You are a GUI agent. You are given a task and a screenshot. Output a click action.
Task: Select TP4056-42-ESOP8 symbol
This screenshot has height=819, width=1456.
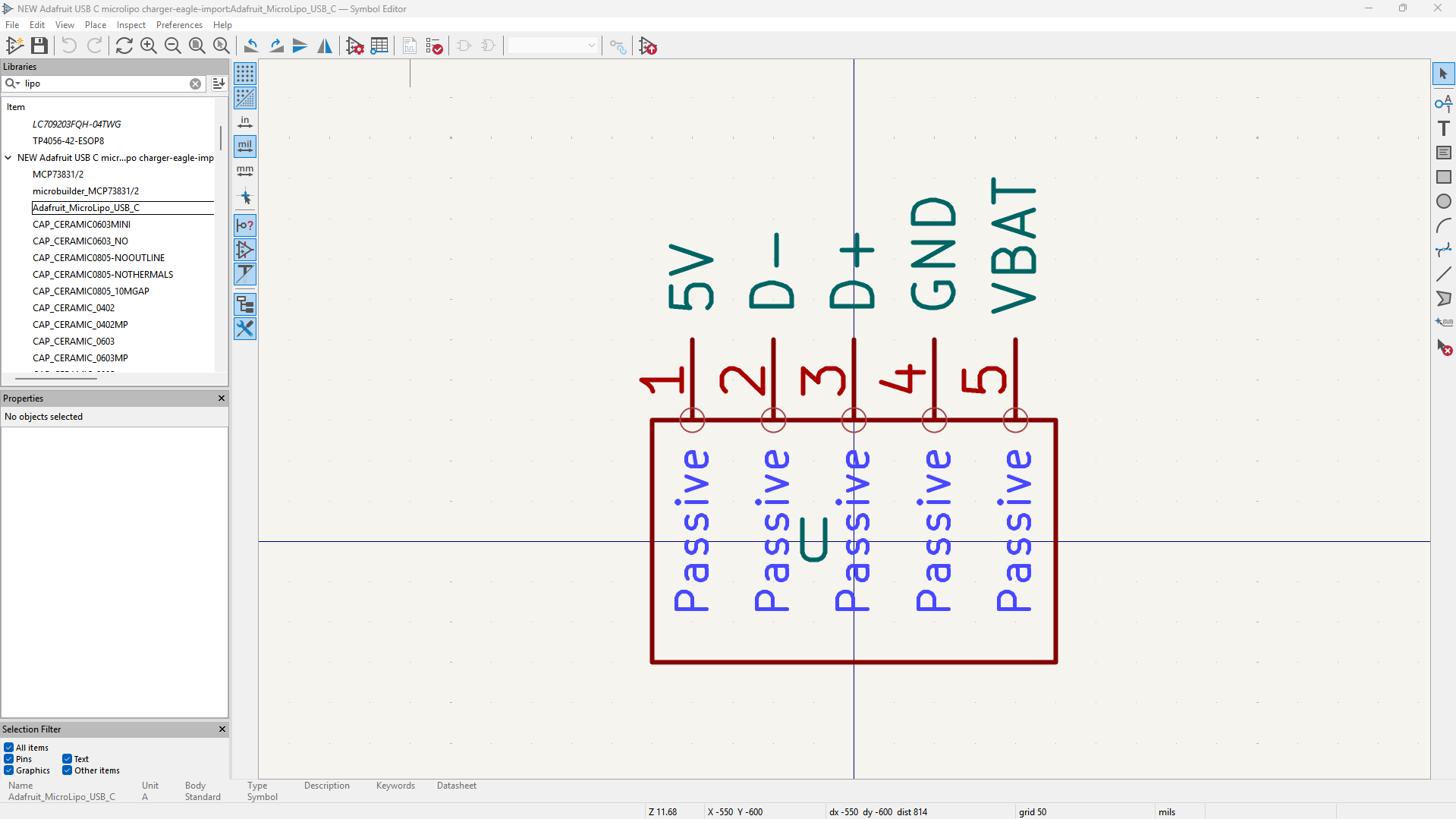(68, 141)
